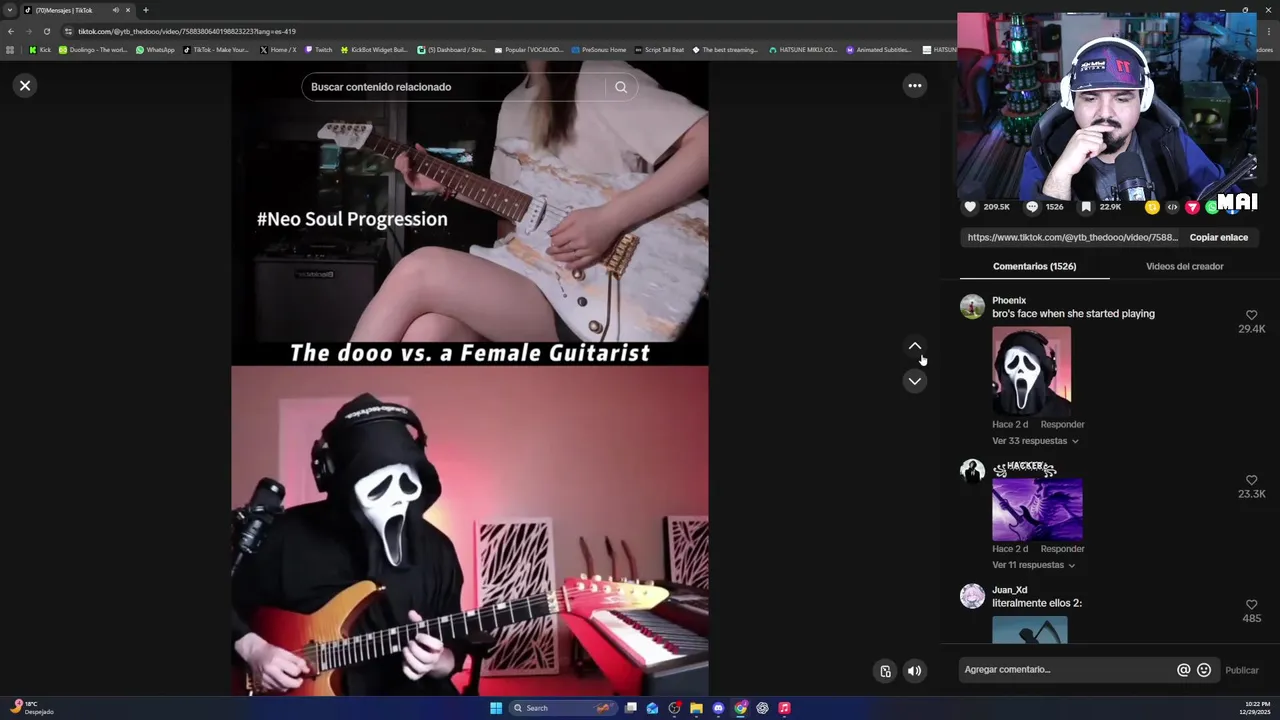Viewport: 1280px width, 720px height.
Task: Reply to Phoenix's comment via Responder
Action: (1062, 425)
